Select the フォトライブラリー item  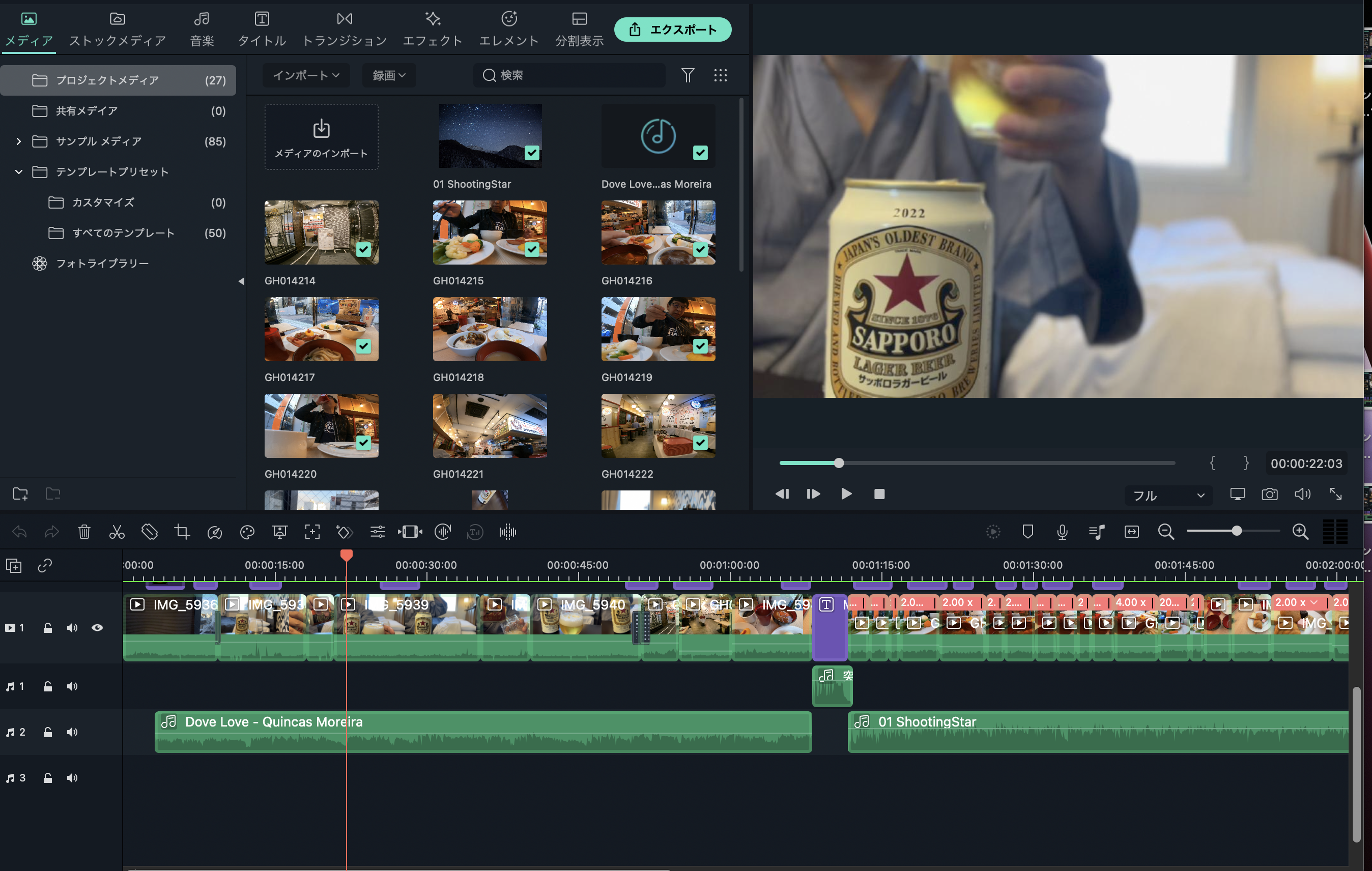click(x=103, y=263)
